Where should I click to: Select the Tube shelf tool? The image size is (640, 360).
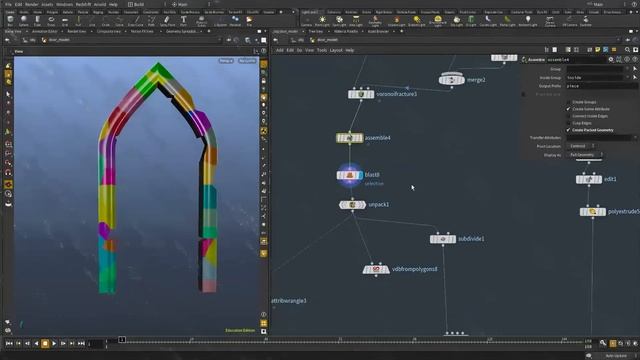point(37,21)
